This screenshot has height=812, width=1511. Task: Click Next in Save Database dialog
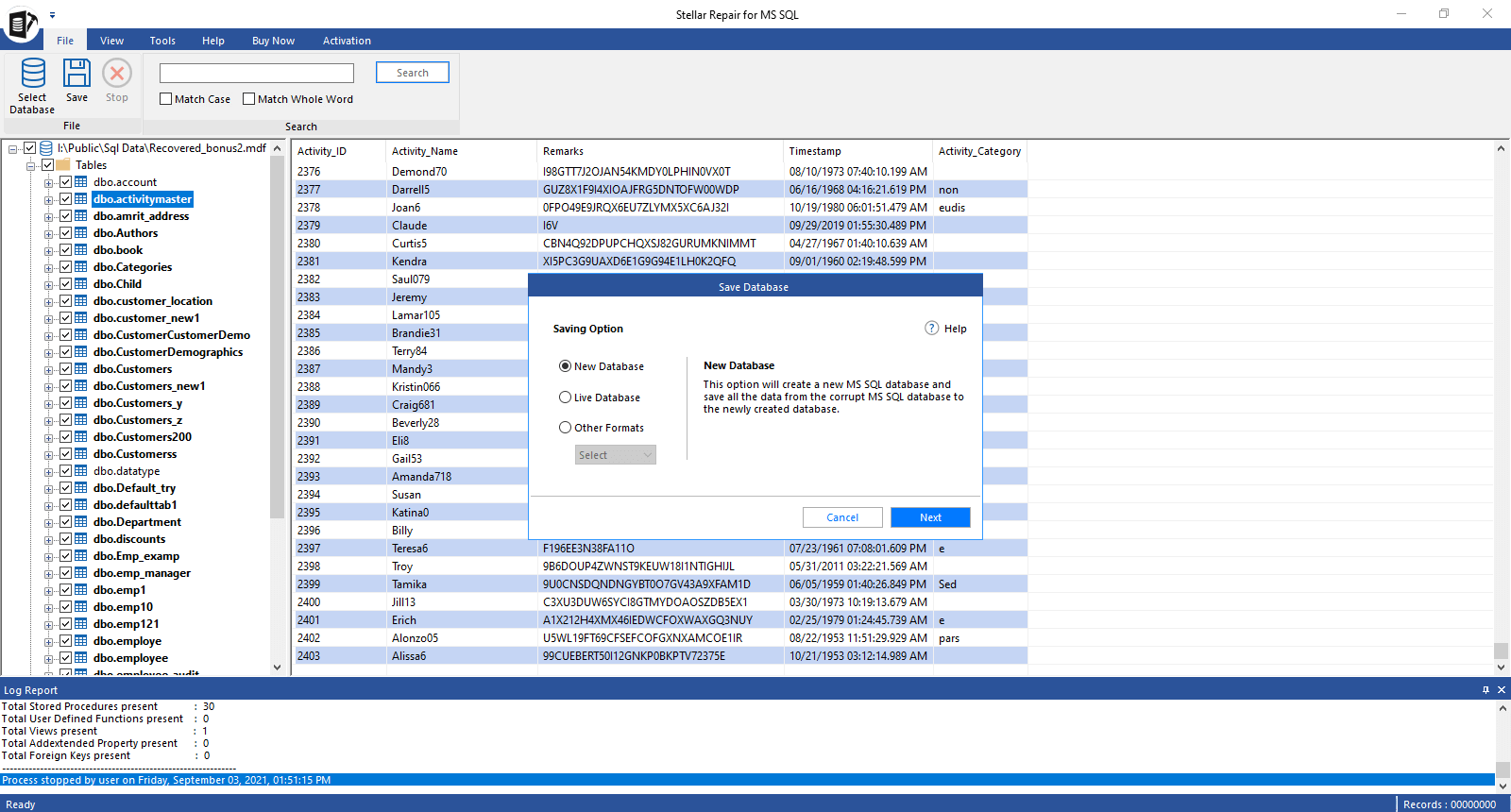click(930, 517)
